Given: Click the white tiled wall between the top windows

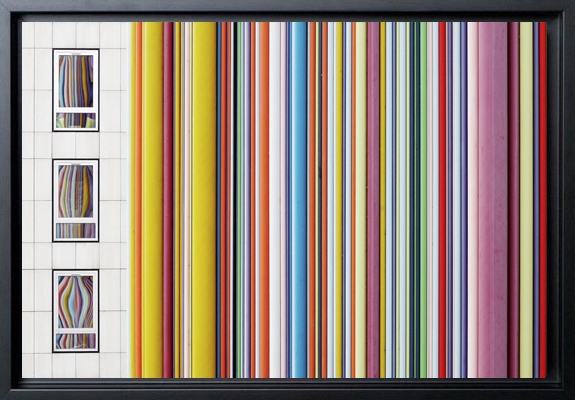Looking at the screenshot, I should [76, 145].
